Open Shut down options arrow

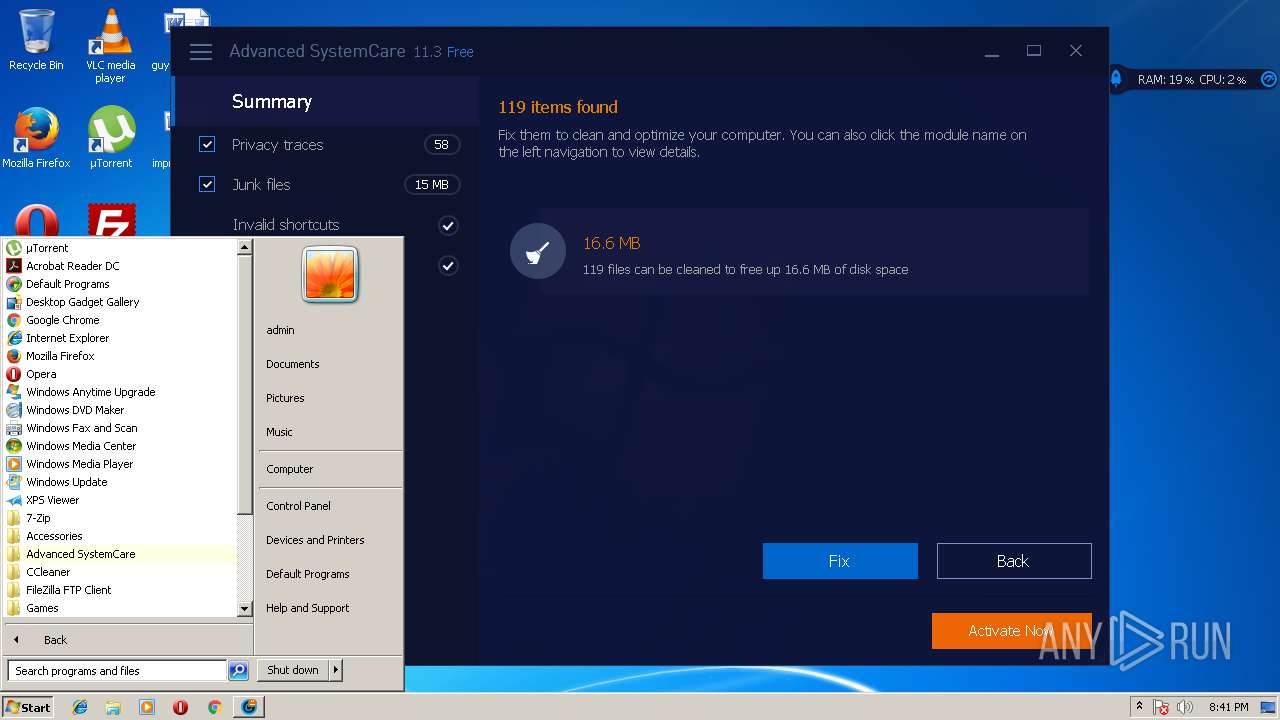[336, 670]
